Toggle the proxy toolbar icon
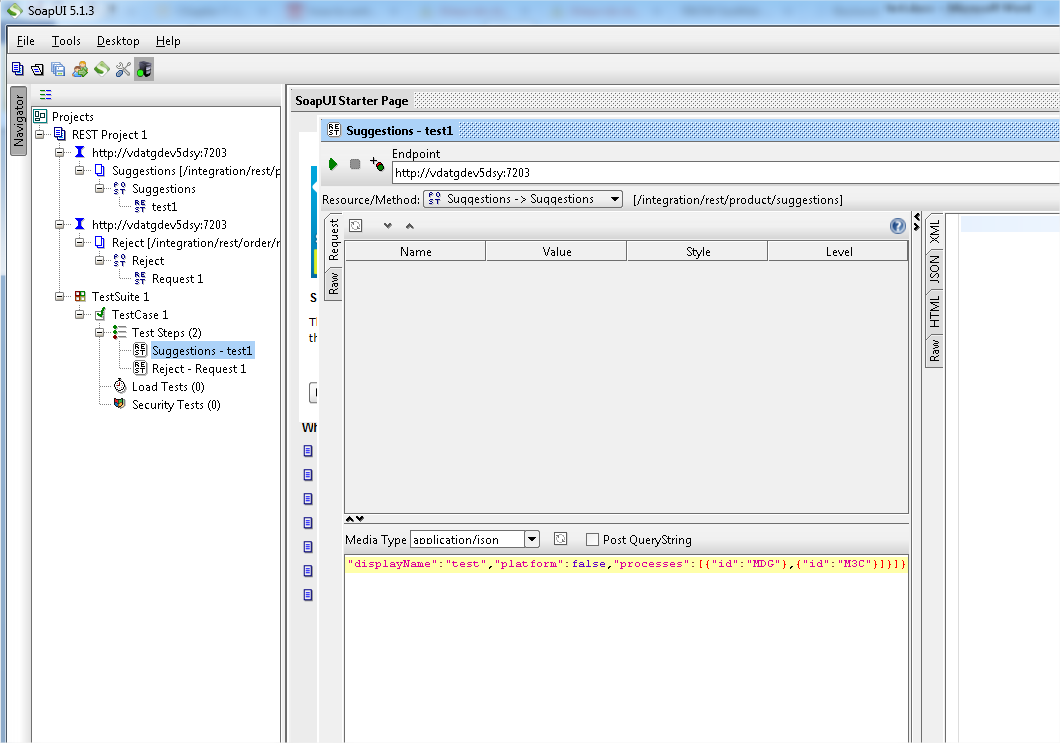This screenshot has height=743, width=1060. tap(144, 69)
